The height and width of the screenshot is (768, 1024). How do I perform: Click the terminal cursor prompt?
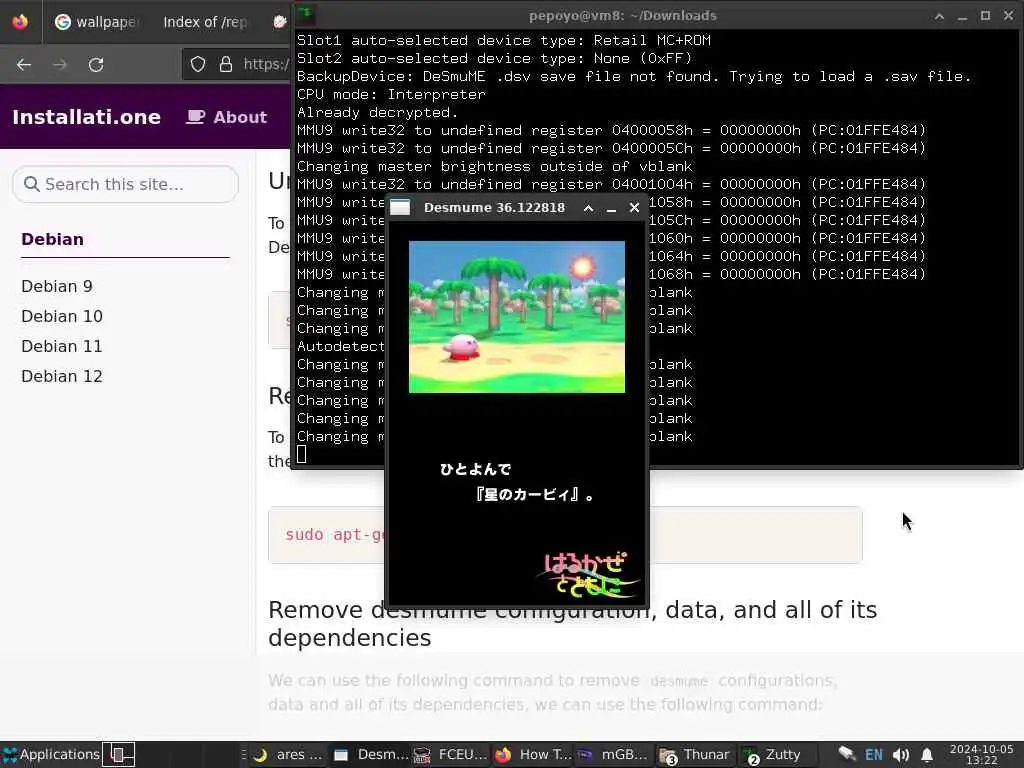point(302,454)
